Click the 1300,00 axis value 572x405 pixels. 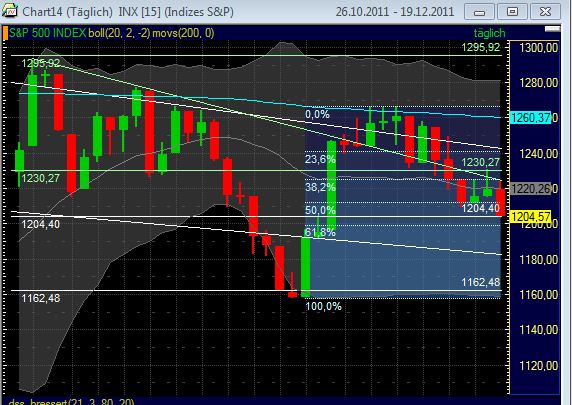(539, 47)
